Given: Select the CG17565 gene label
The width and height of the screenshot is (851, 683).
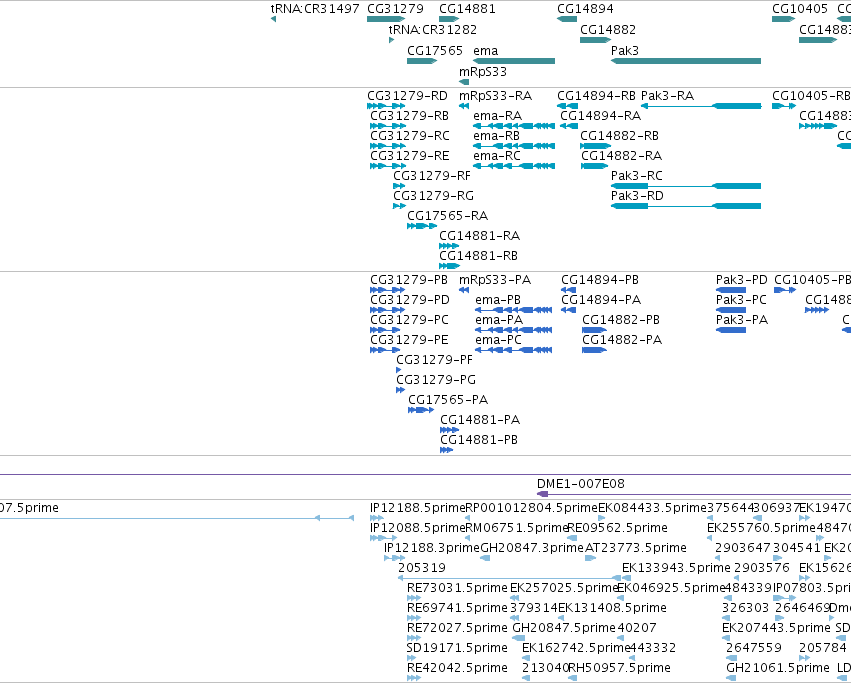Looking at the screenshot, I should tap(435, 50).
